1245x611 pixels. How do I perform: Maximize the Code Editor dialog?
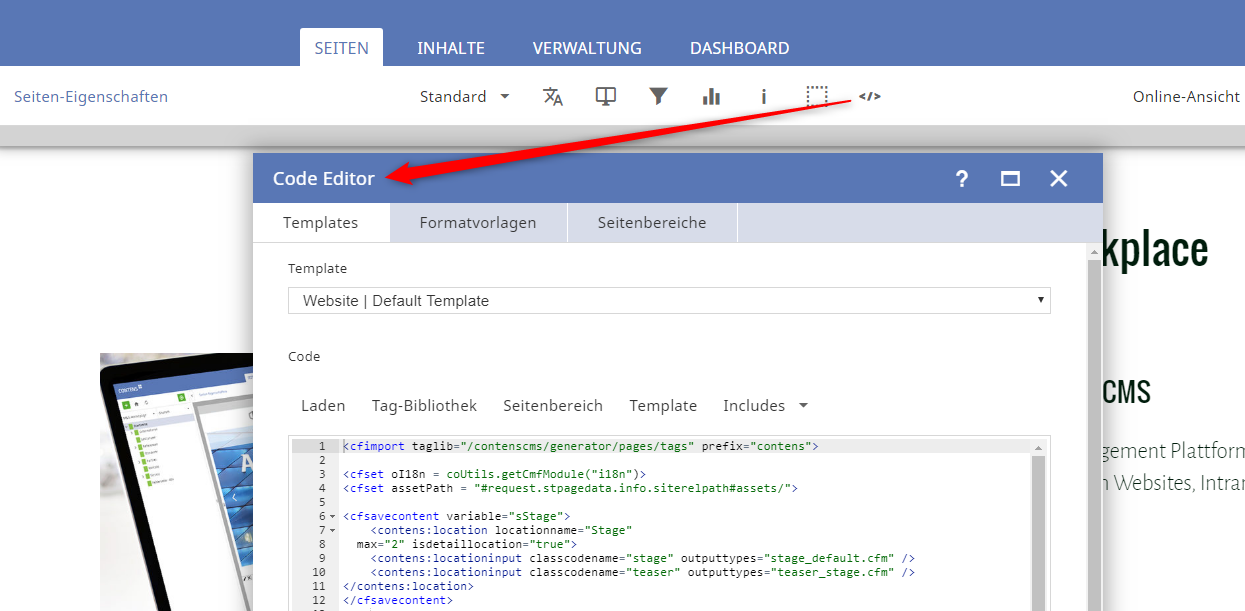pyautogui.click(x=1010, y=179)
